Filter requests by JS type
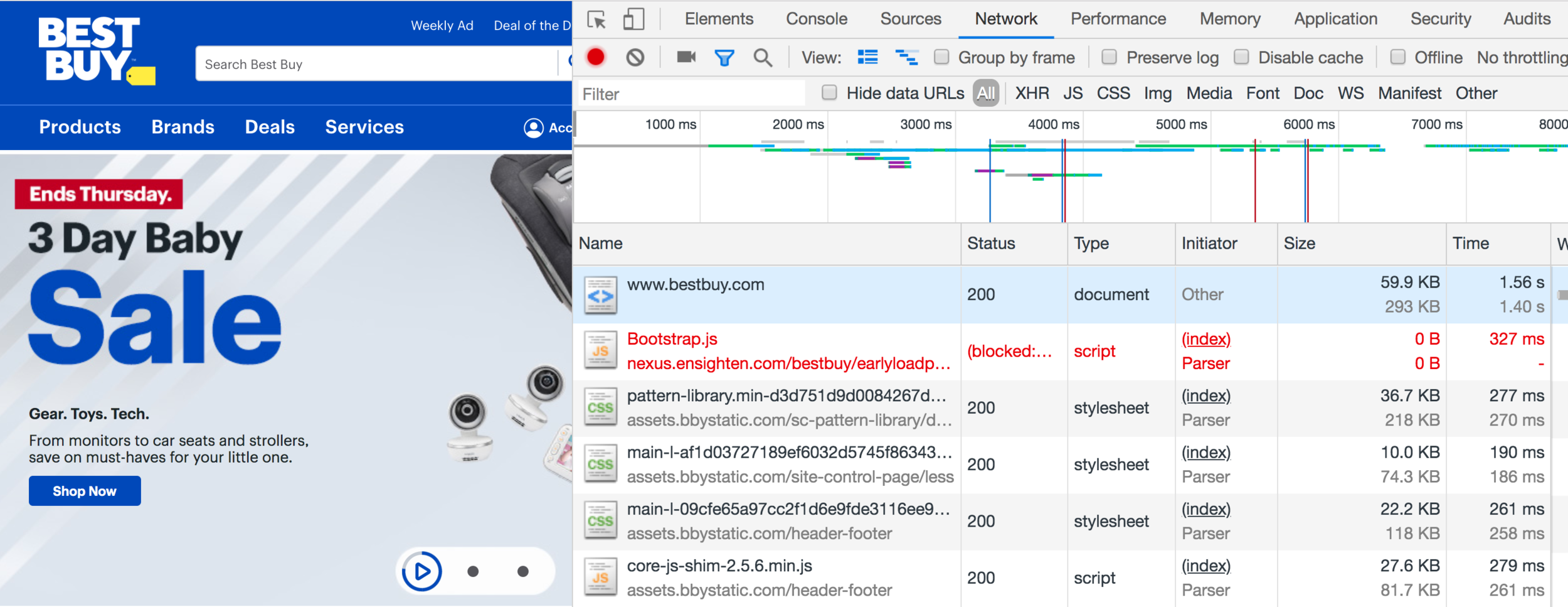This screenshot has width=1568, height=607. 1073,94
